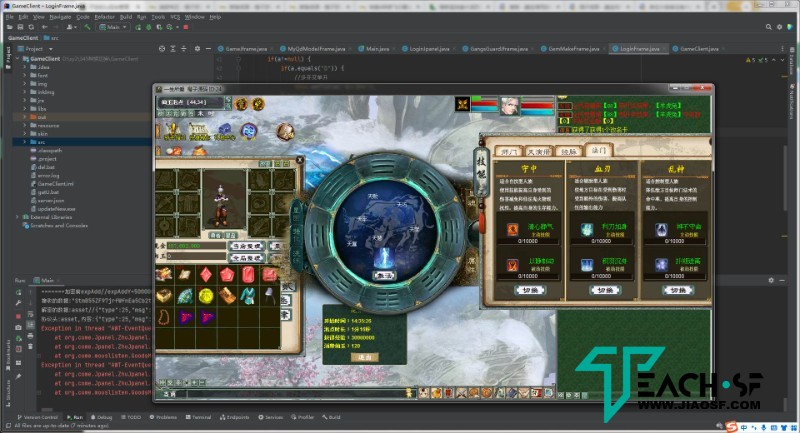Switch to the GameClient.java editor tab
800x433 pixels.
699,49
